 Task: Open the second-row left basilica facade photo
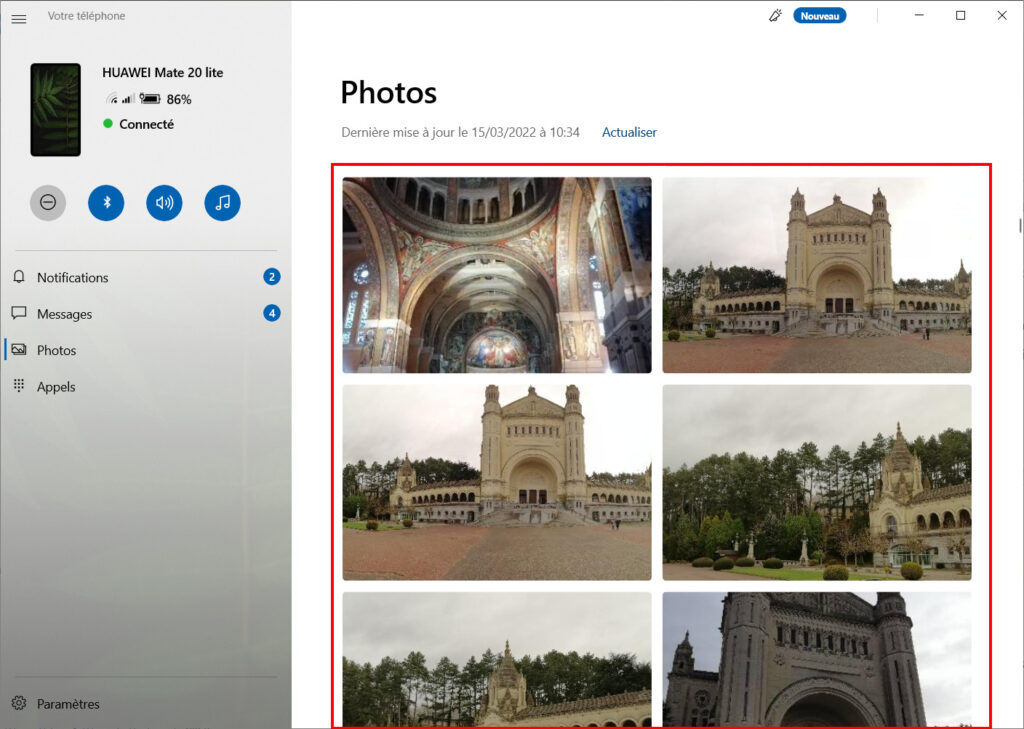497,482
